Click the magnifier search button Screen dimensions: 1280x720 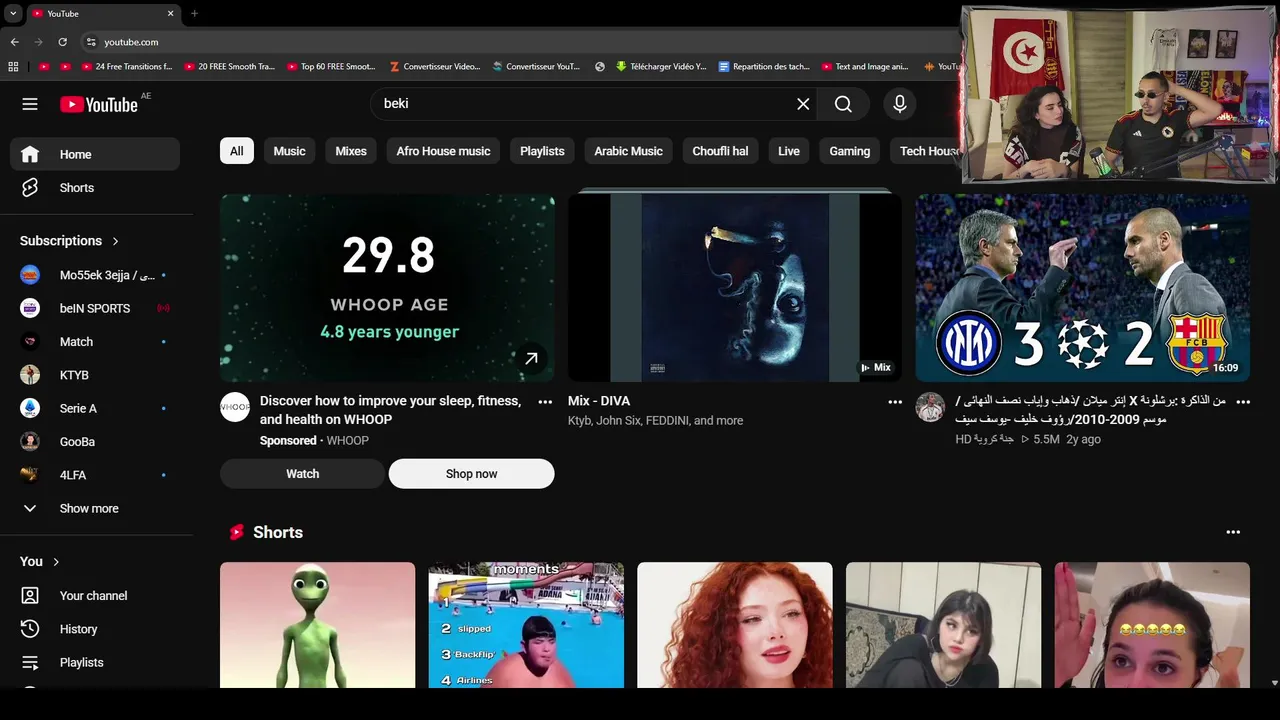pyautogui.click(x=843, y=104)
